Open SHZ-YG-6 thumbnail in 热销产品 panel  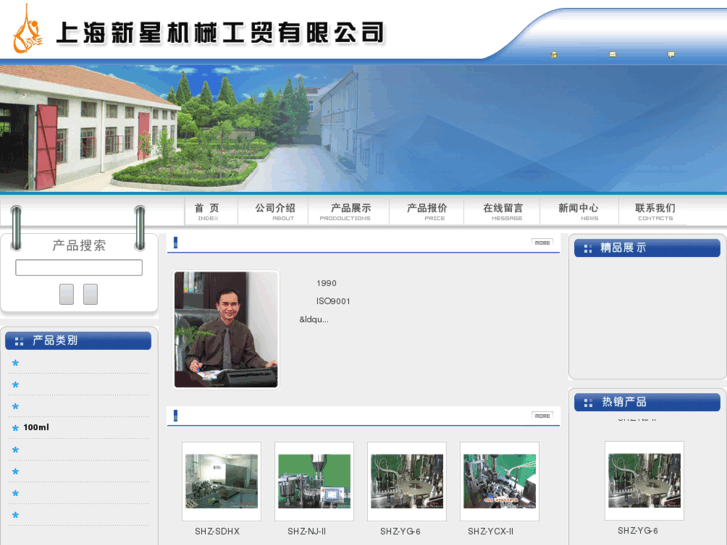(x=644, y=481)
